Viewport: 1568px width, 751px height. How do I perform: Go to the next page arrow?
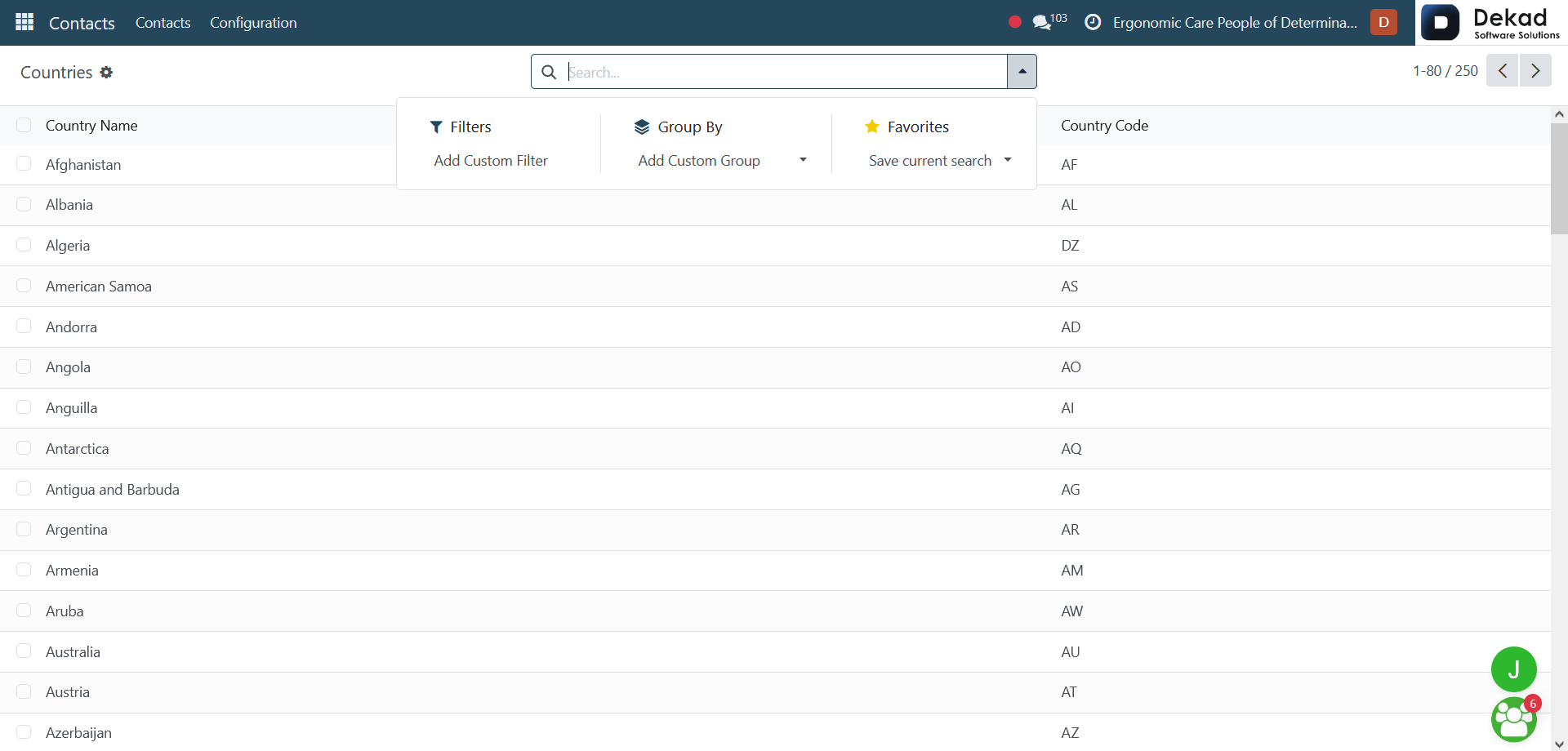tap(1535, 71)
